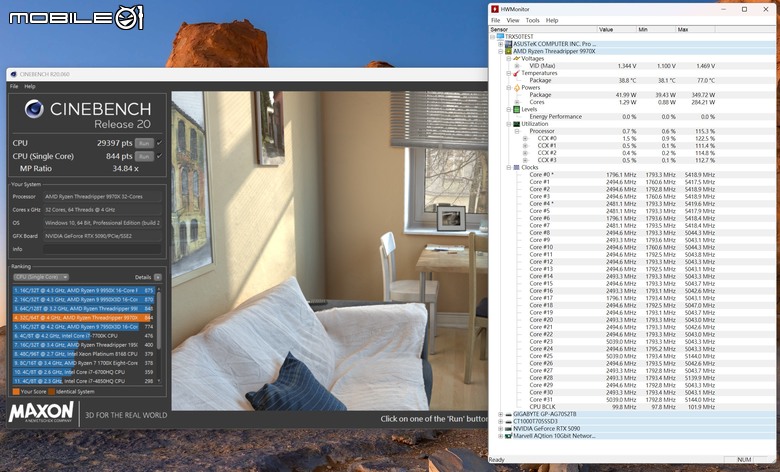Click the Voltages lightning icon

[x=516, y=58]
